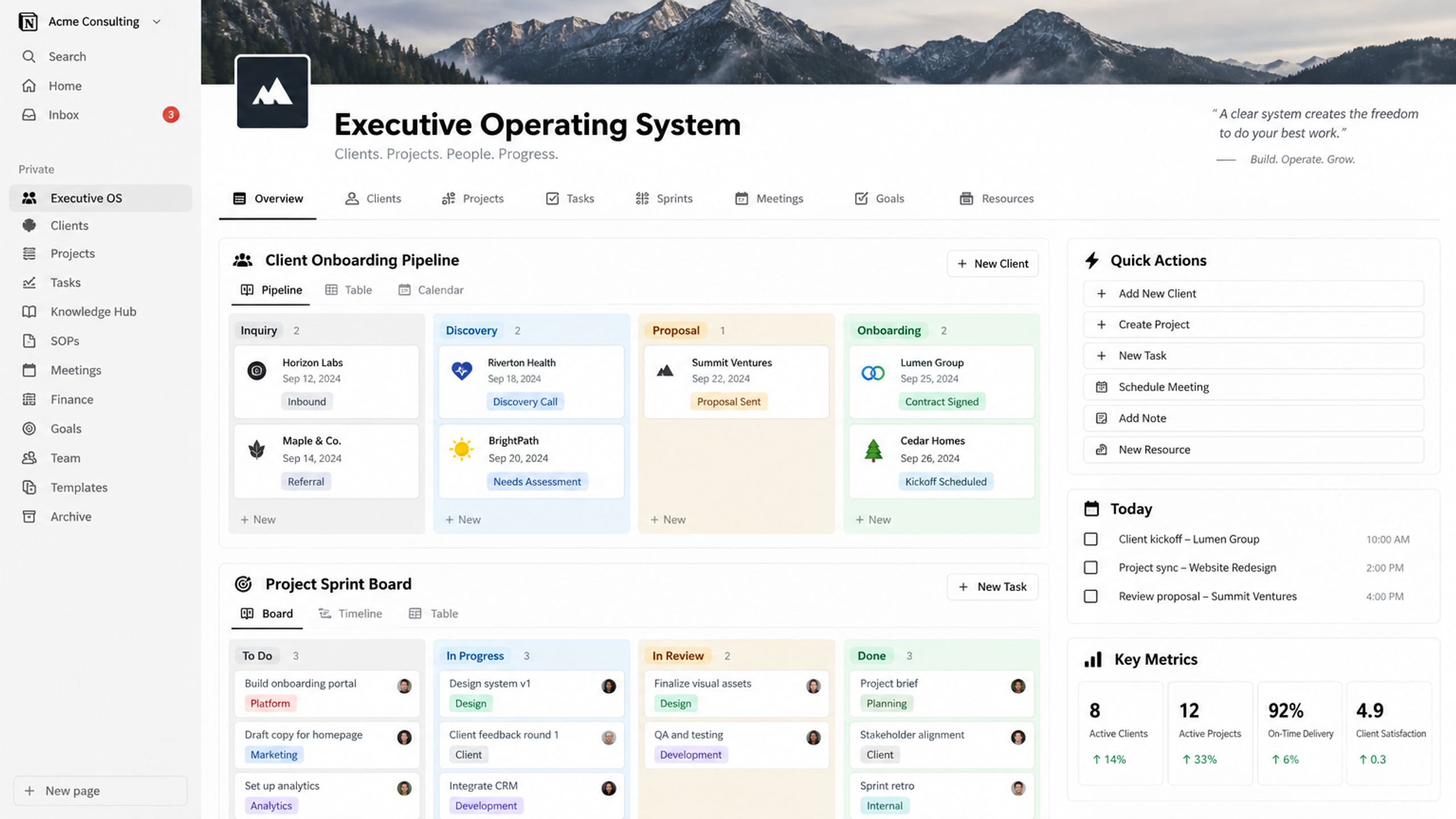Click the Key Metrics bar chart icon
Screen dimensions: 1456x819
1093,660
